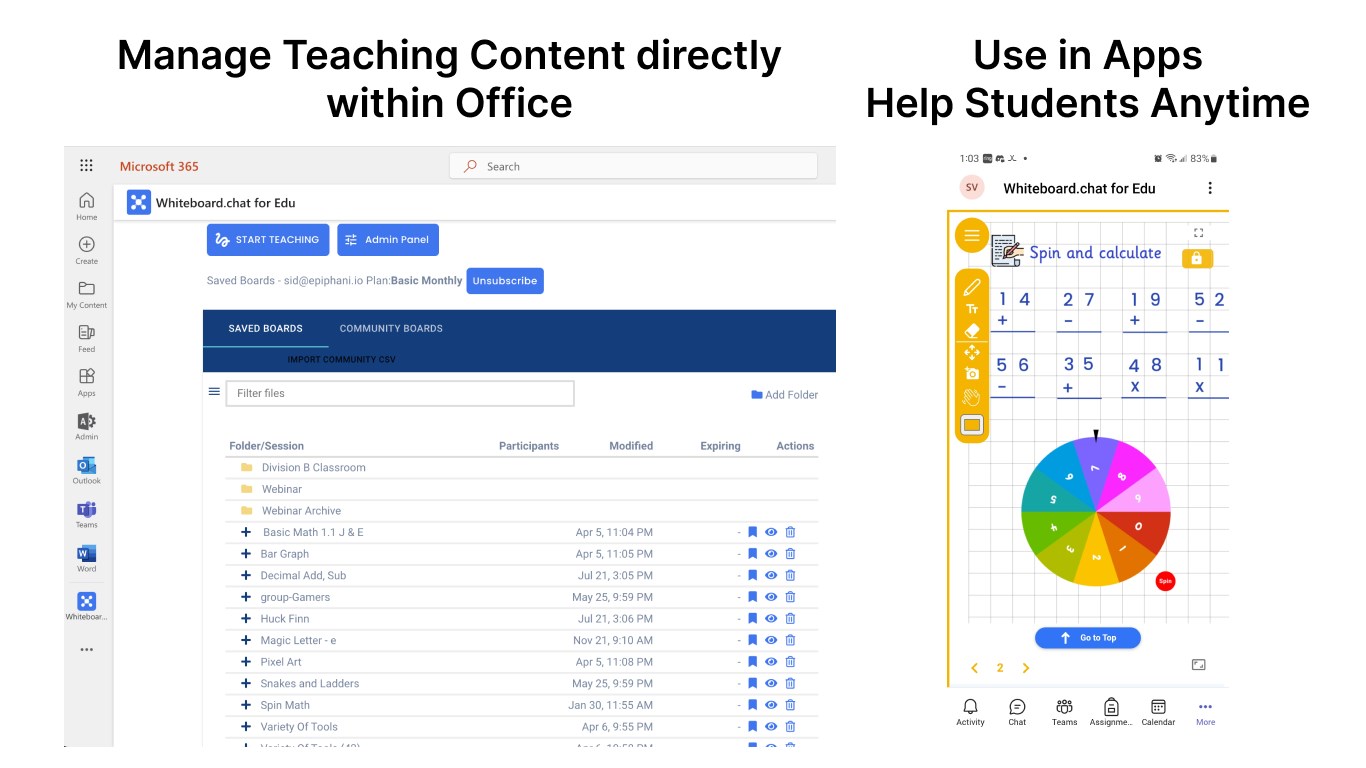The height and width of the screenshot is (768, 1366).
Task: Expand the Pixel Art row
Action: (x=246, y=662)
